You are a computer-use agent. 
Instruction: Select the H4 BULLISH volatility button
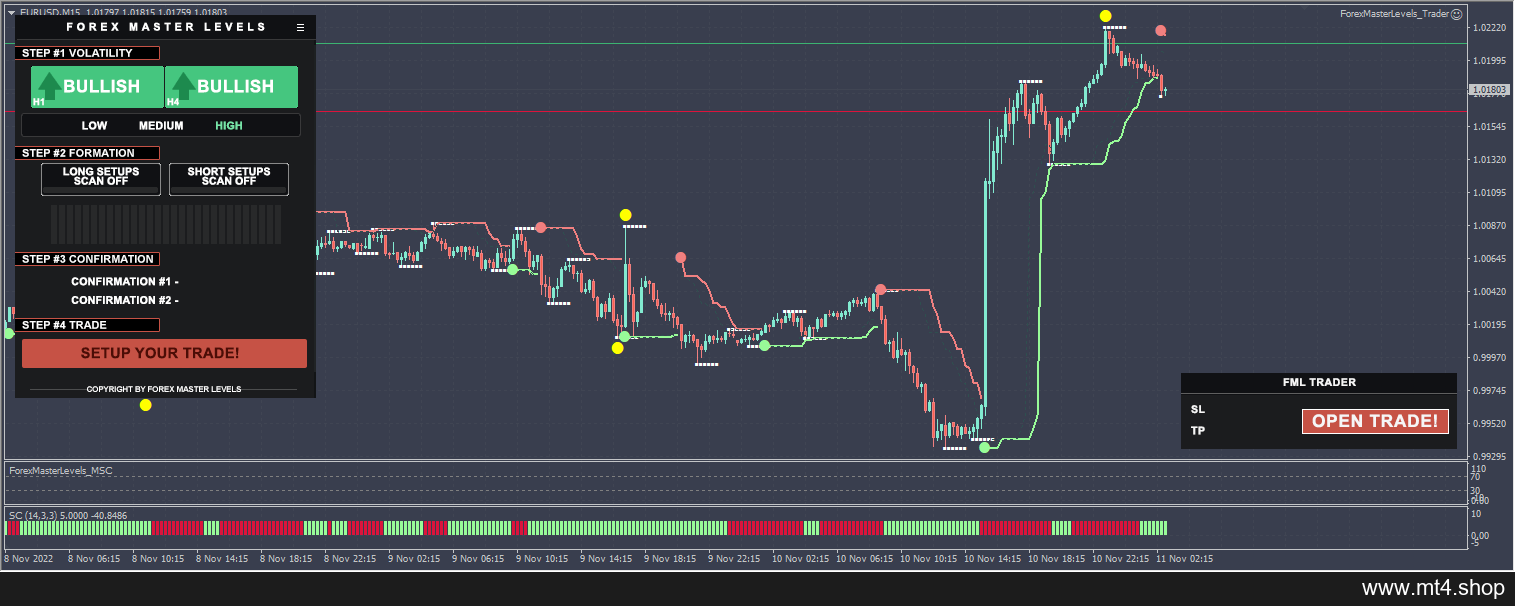coord(232,87)
